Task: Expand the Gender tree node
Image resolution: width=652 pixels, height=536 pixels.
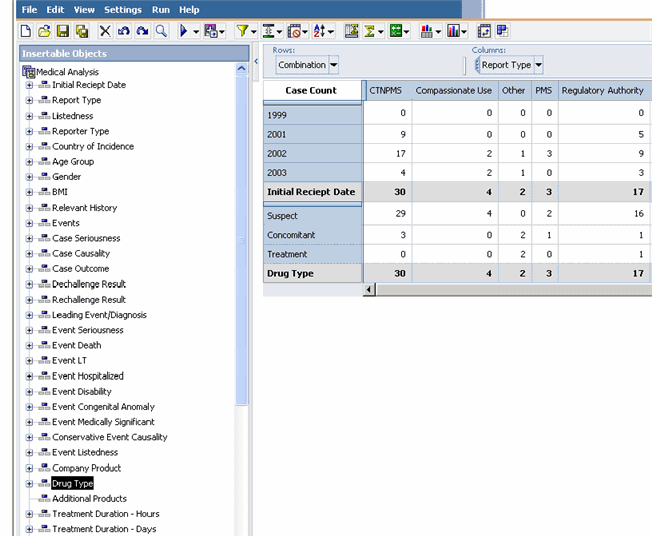Action: coord(29,177)
